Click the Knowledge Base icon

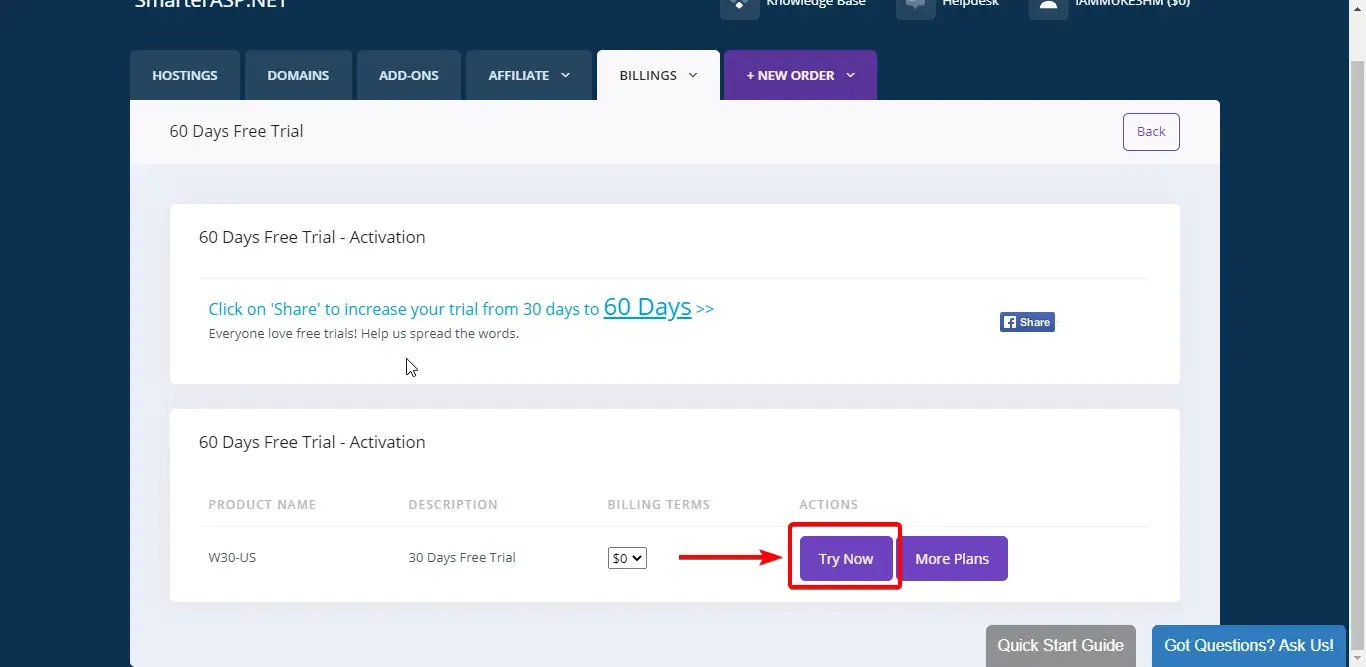click(739, 6)
